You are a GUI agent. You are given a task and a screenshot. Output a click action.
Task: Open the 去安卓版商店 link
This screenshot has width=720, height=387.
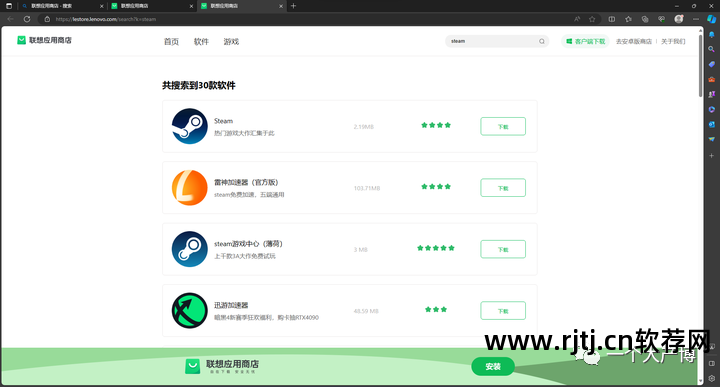(634, 41)
